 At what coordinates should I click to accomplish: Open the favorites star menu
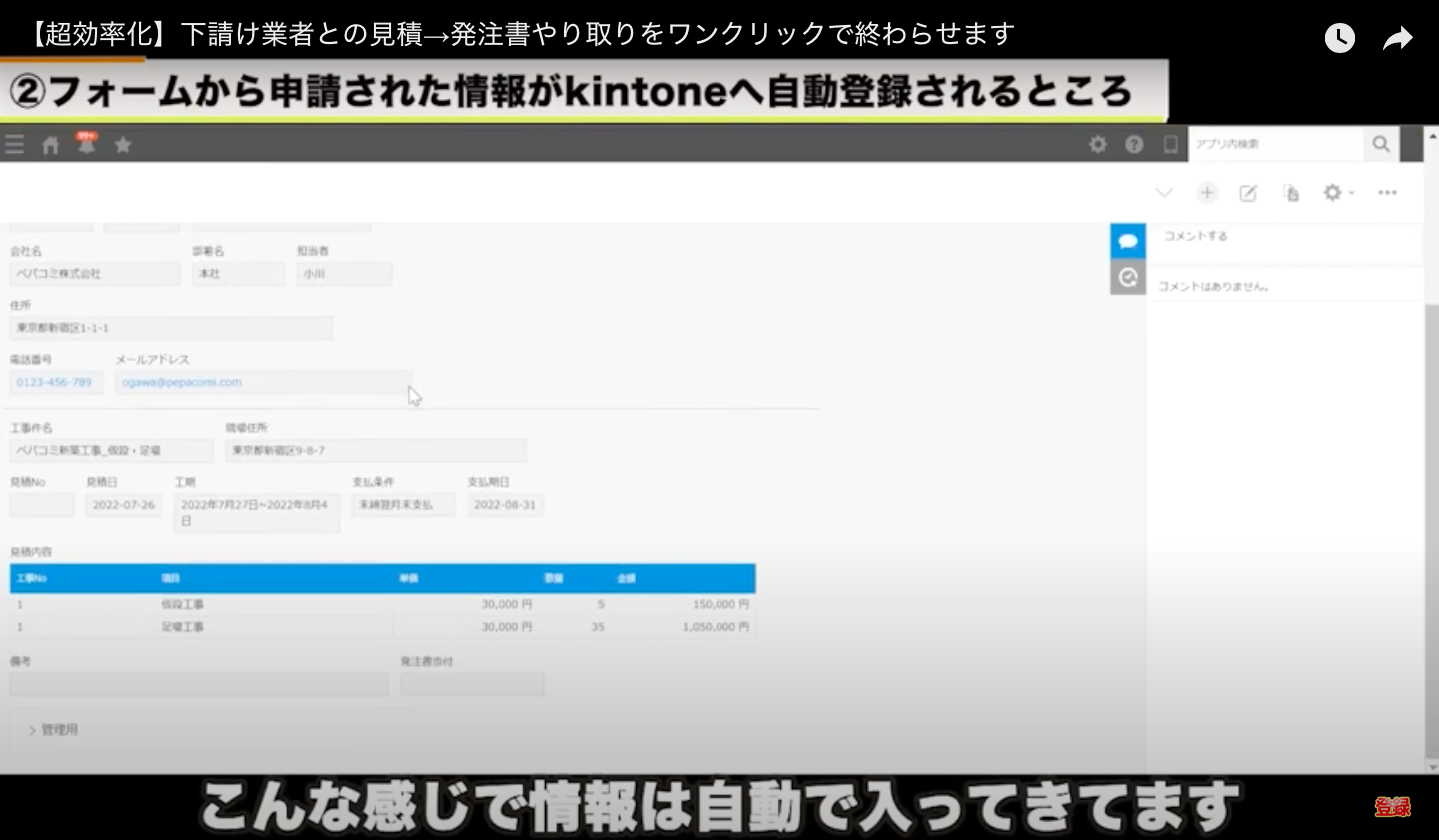point(122,144)
